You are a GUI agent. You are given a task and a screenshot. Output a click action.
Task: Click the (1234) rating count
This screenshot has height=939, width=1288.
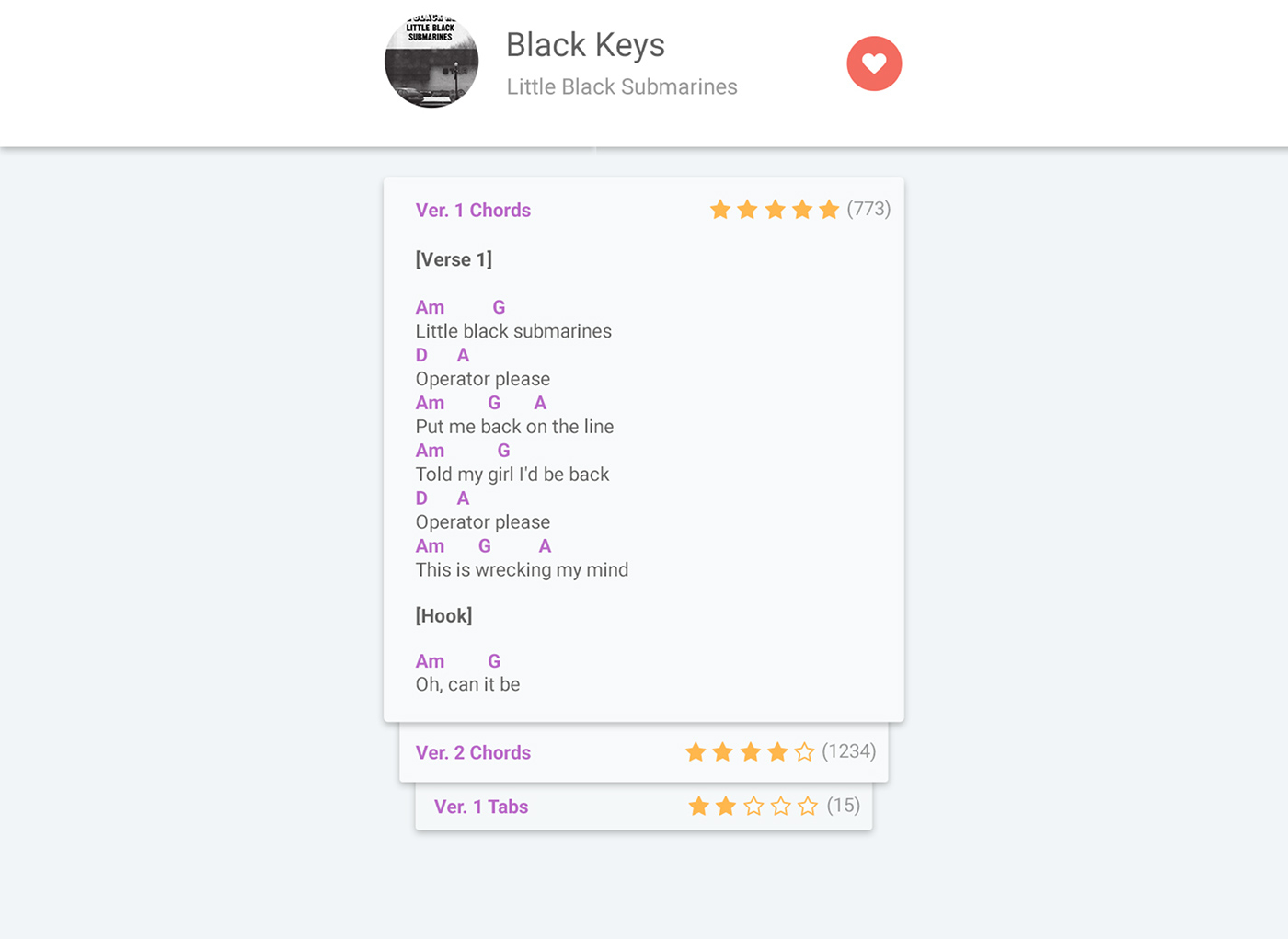[848, 751]
